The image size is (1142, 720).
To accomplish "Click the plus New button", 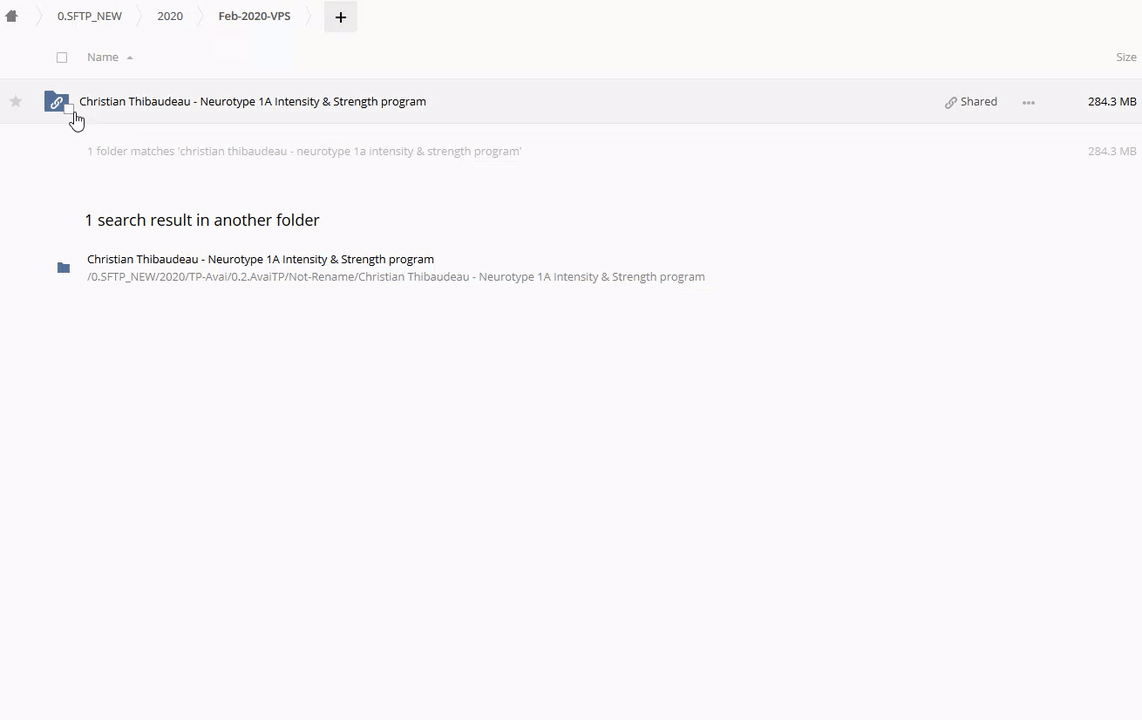I will (340, 17).
